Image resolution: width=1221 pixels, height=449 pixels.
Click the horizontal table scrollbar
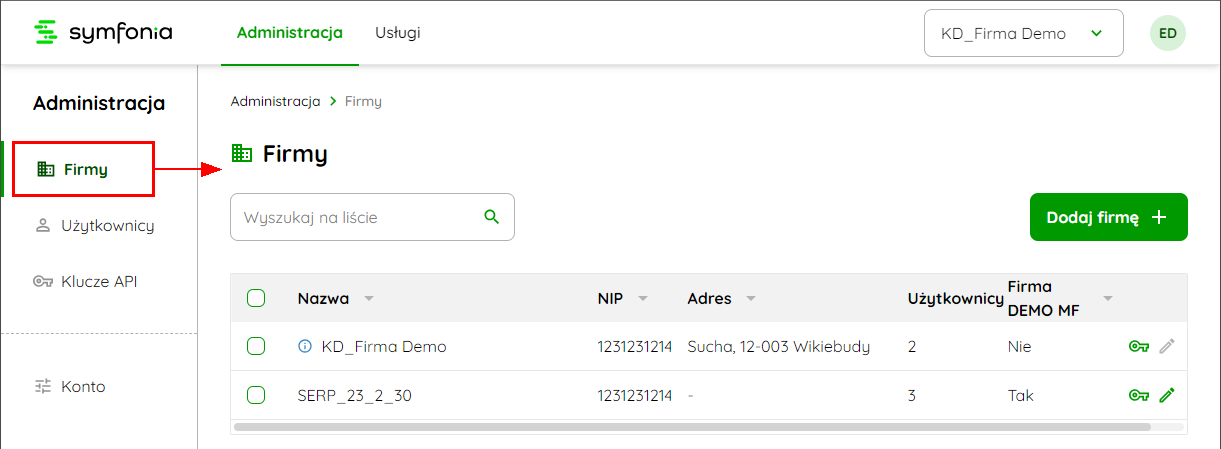click(692, 426)
